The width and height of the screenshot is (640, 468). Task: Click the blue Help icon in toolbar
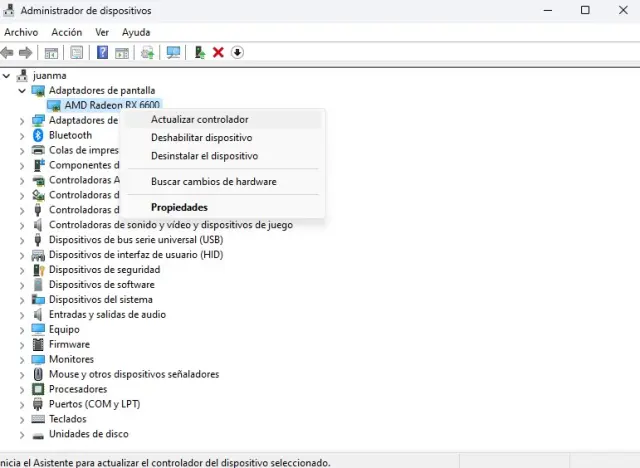tap(101, 52)
